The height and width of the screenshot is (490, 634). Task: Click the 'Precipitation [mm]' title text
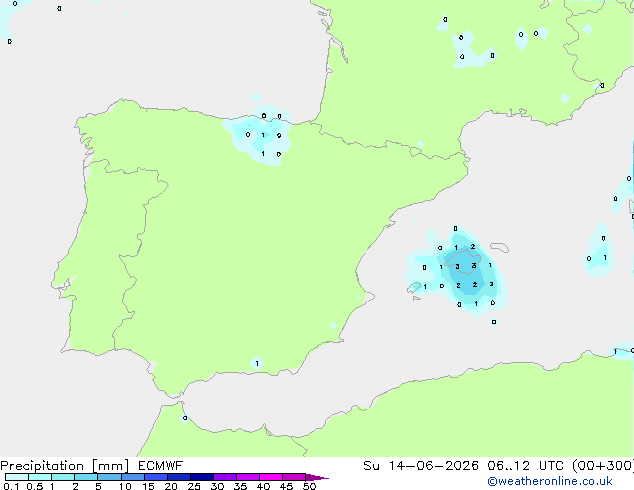coord(65,466)
